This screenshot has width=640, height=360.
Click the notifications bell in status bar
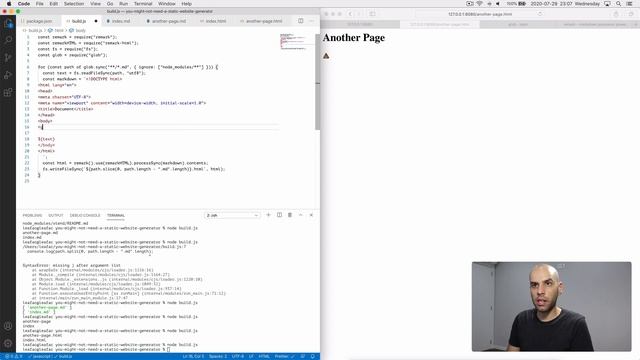(313, 356)
